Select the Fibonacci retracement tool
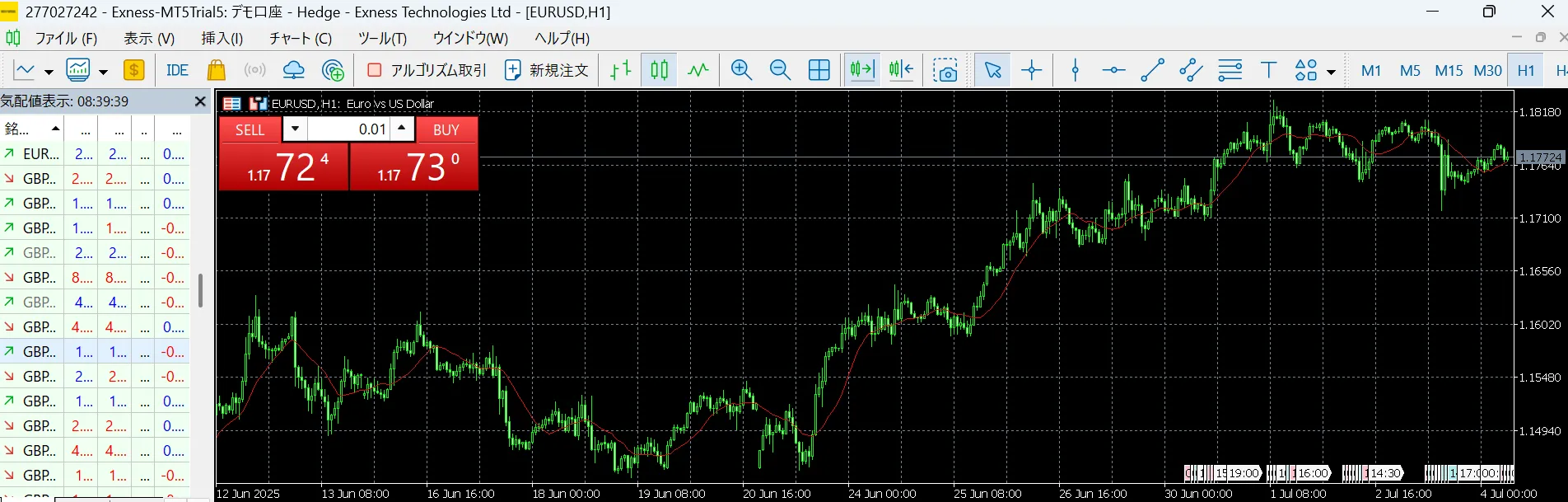 [1230, 70]
